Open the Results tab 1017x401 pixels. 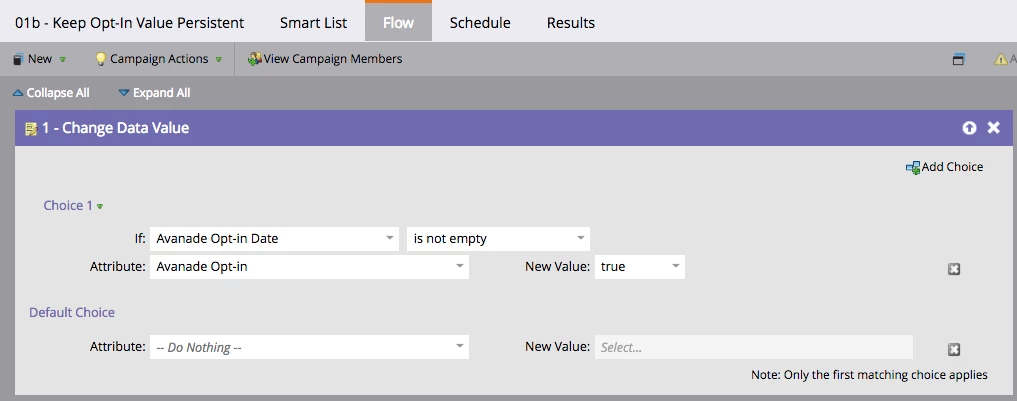tap(571, 22)
